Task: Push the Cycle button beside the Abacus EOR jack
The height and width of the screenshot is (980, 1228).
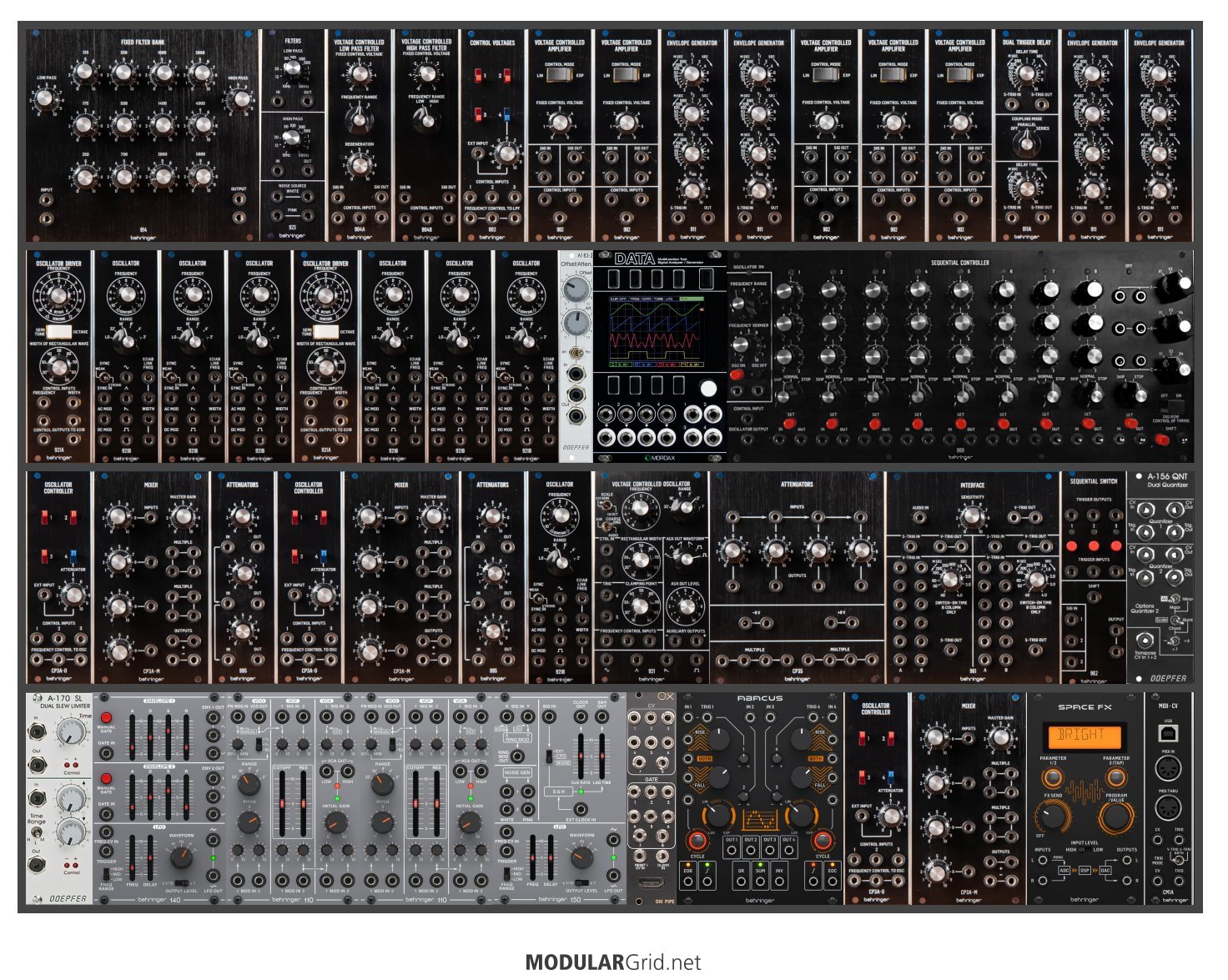Action: [x=697, y=840]
